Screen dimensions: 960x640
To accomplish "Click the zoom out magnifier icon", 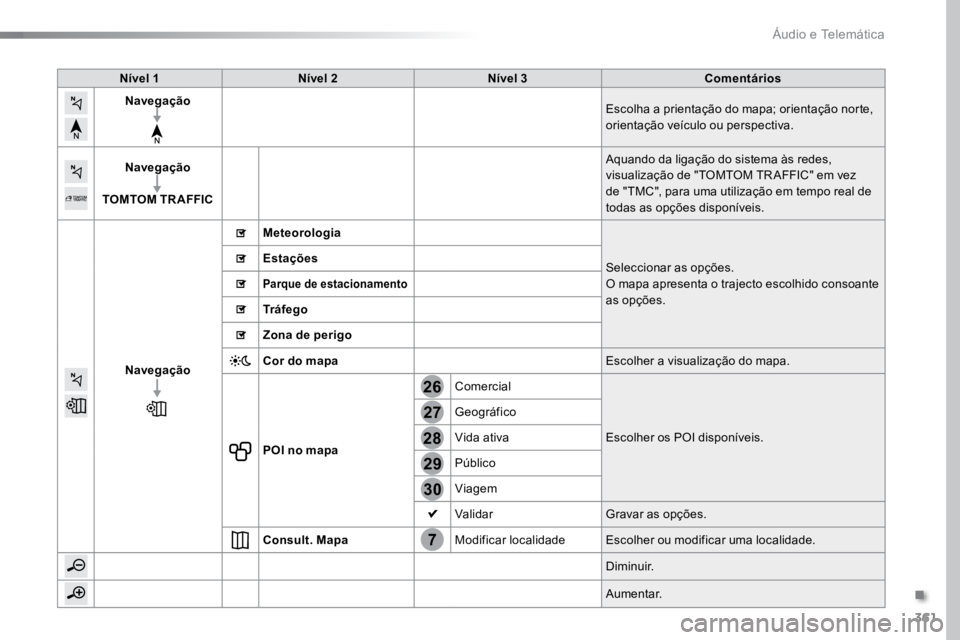I will point(76,566).
